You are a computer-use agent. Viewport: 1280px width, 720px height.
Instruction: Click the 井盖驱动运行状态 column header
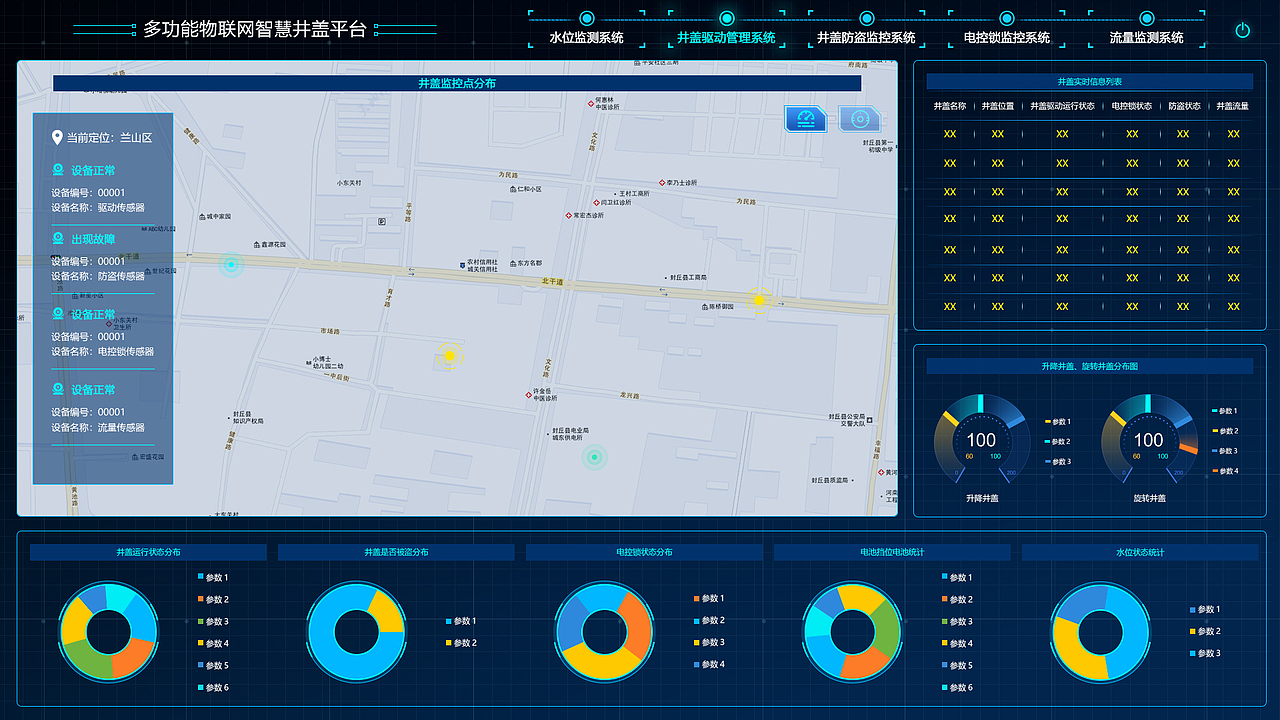pos(1062,106)
